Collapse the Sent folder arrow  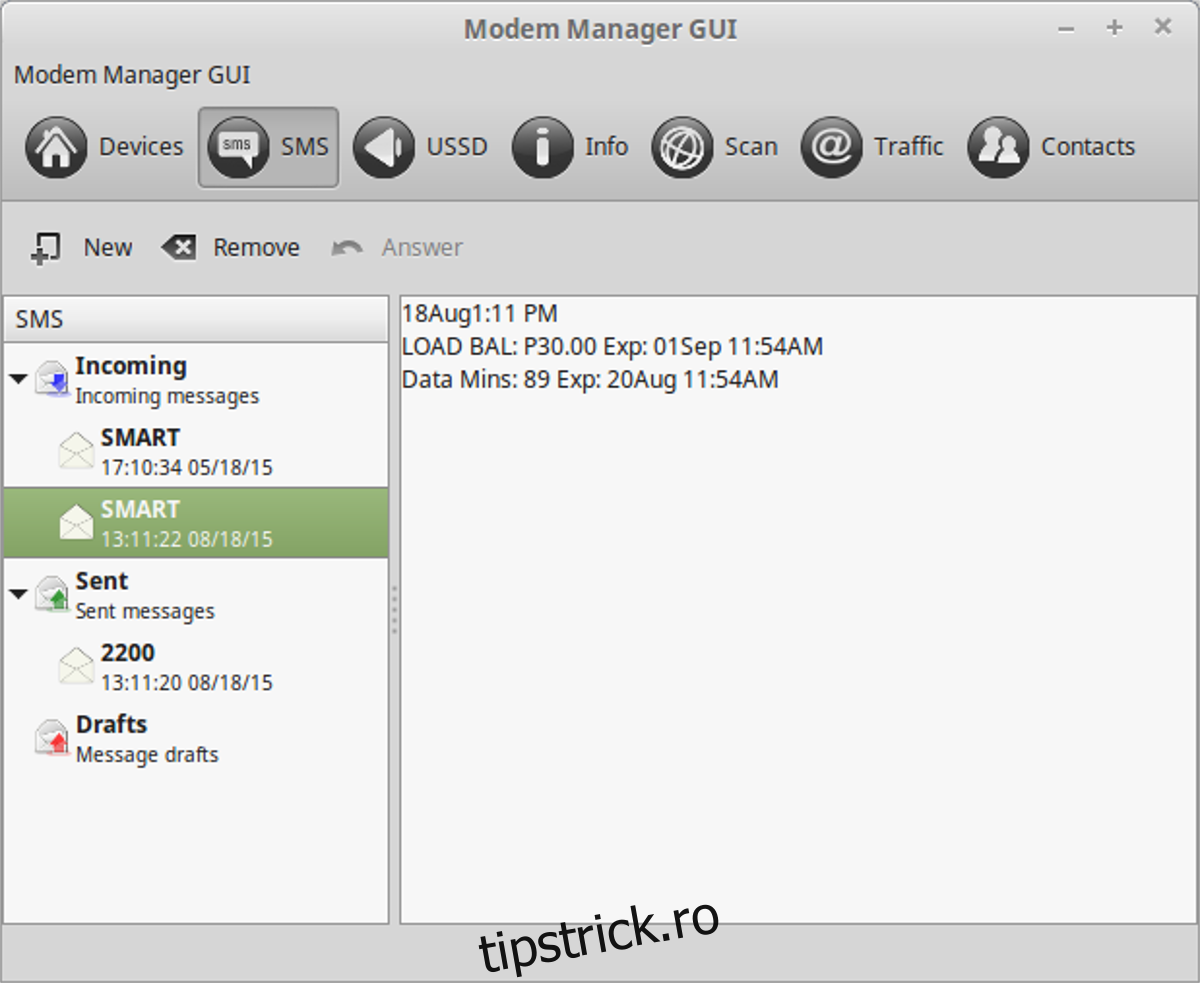tap(18, 594)
